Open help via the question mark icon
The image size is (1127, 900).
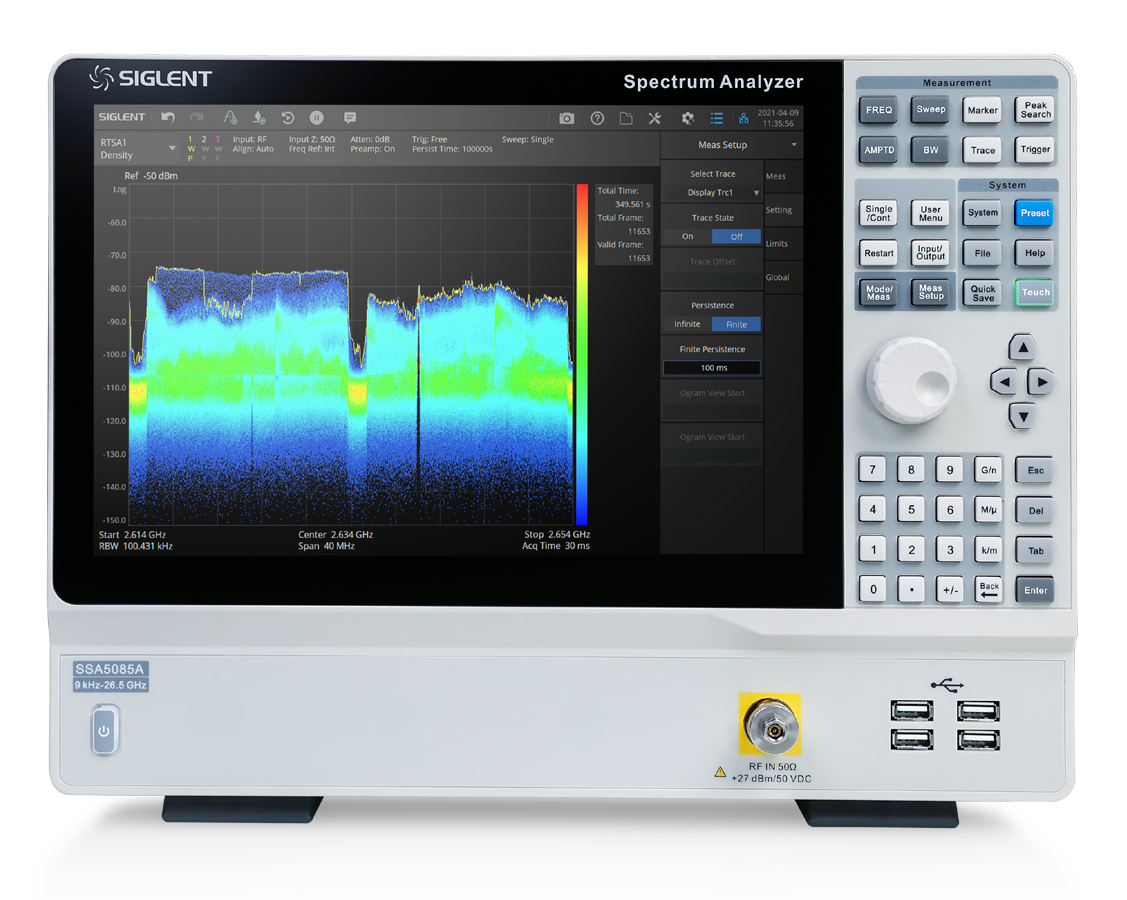pyautogui.click(x=597, y=118)
